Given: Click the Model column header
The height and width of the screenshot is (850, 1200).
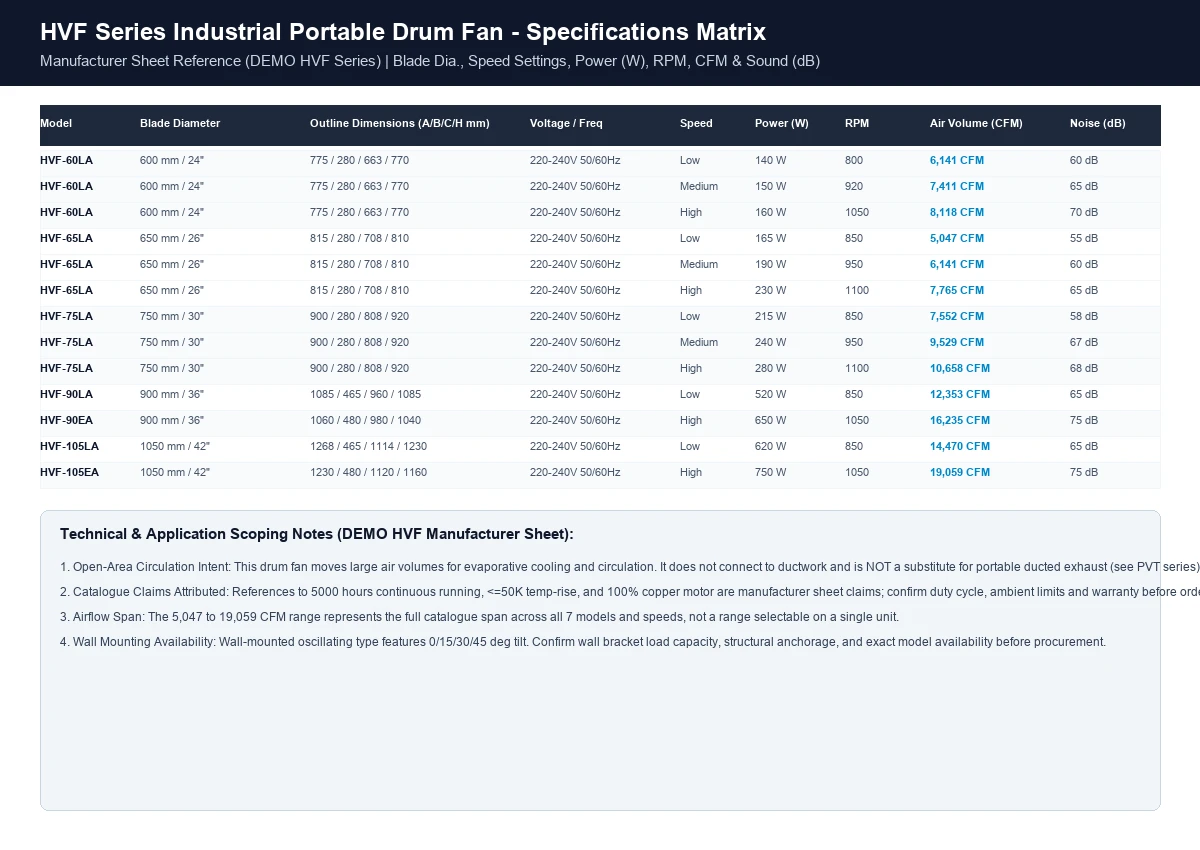Looking at the screenshot, I should click(56, 124).
